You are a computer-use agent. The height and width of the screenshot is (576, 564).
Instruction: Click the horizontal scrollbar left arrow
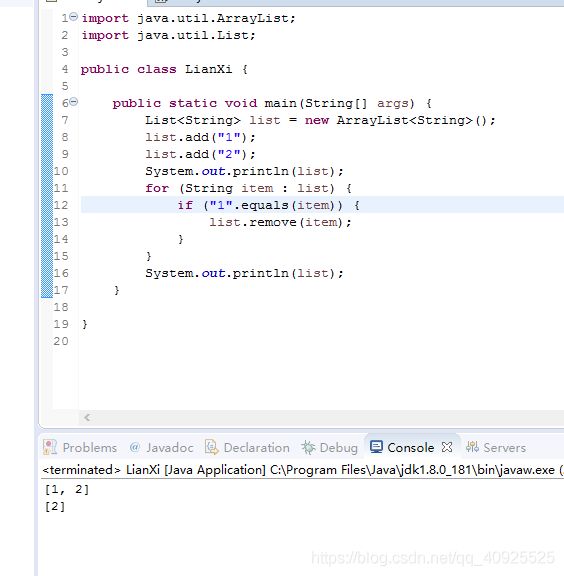click(87, 417)
